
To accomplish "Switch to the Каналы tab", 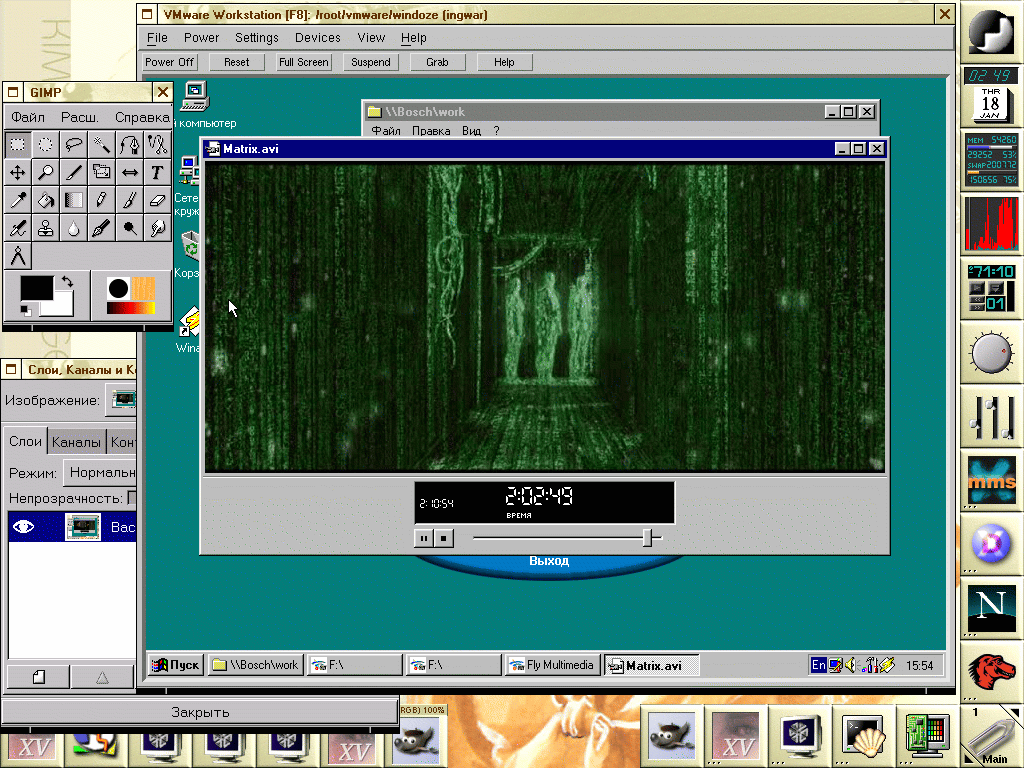I will 76,442.
